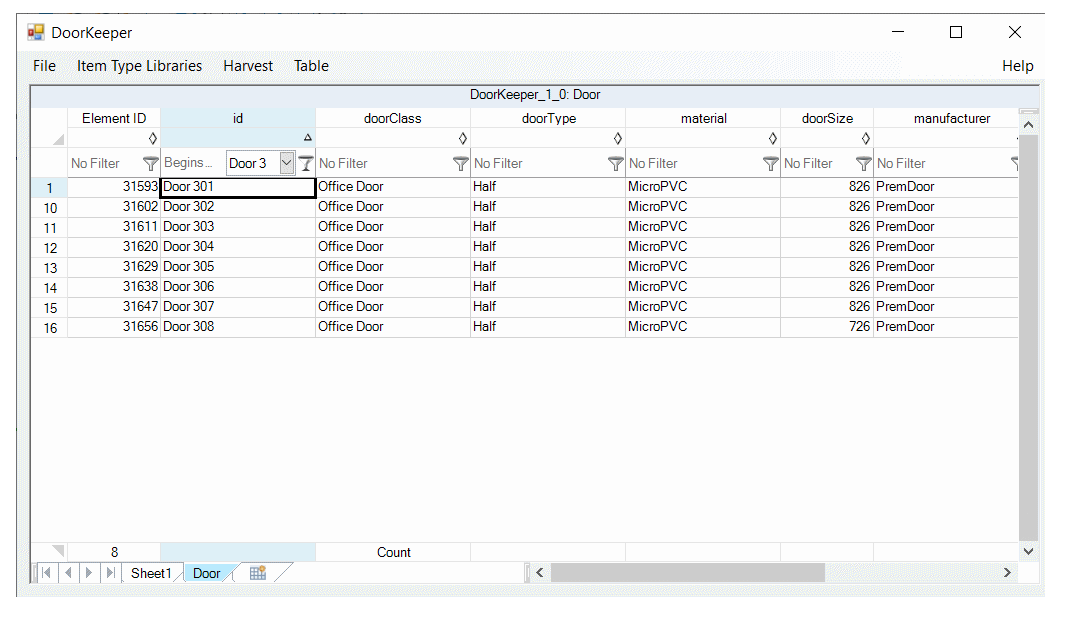This screenshot has height=617, width=1065.
Task: Expand the Door 3 filter value dropdown
Action: coord(287,162)
